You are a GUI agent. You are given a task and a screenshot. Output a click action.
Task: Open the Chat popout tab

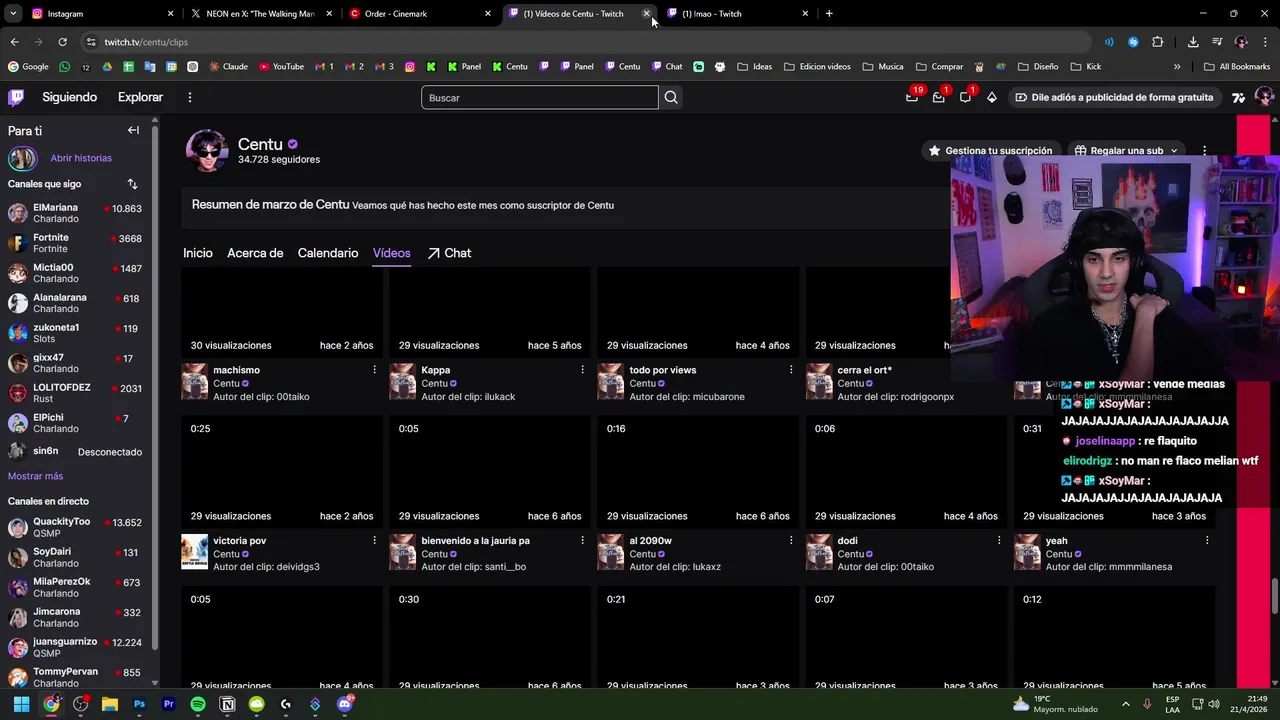[449, 253]
